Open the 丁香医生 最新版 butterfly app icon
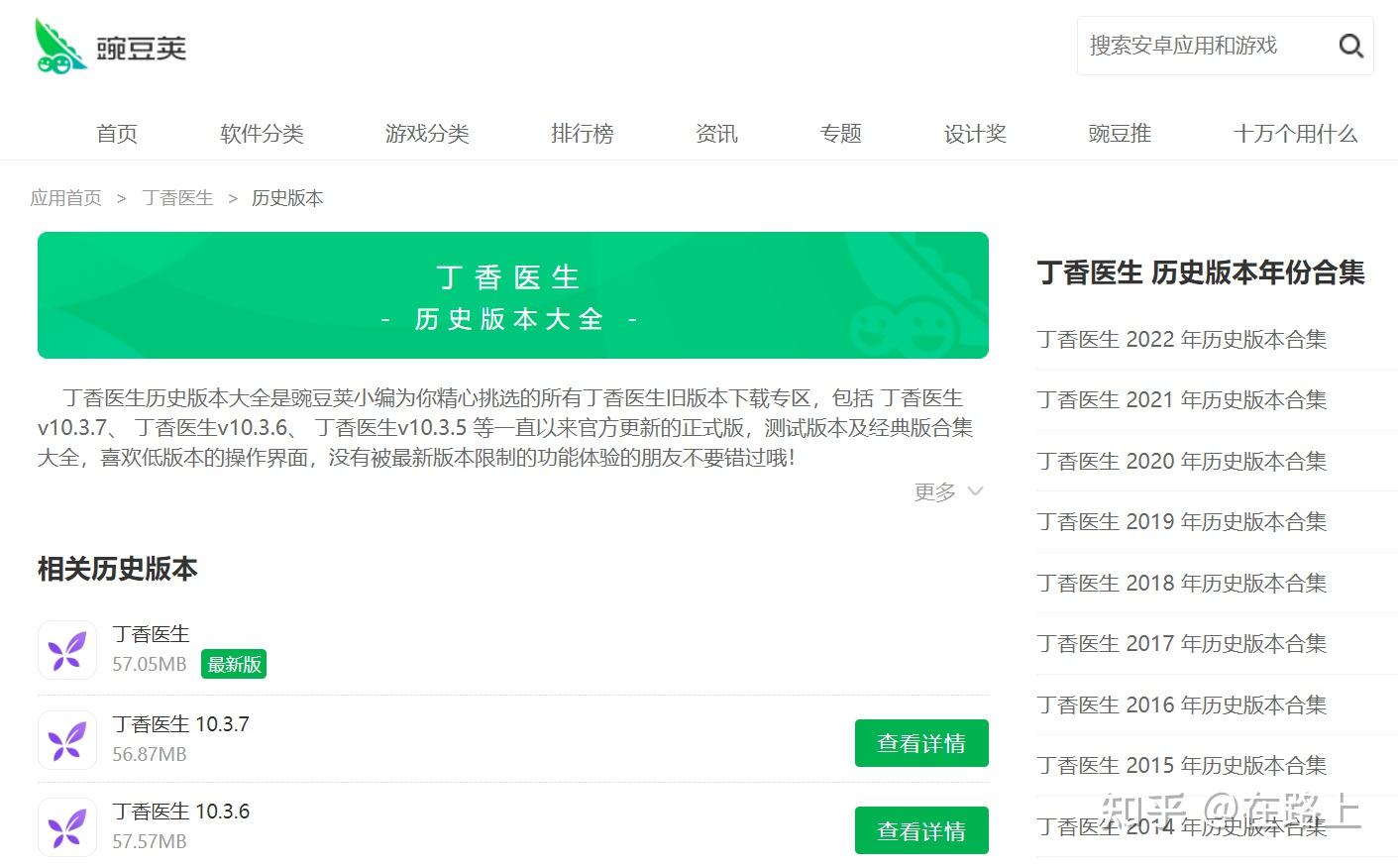This screenshot has width=1398, height=868. pyautogui.click(x=66, y=650)
